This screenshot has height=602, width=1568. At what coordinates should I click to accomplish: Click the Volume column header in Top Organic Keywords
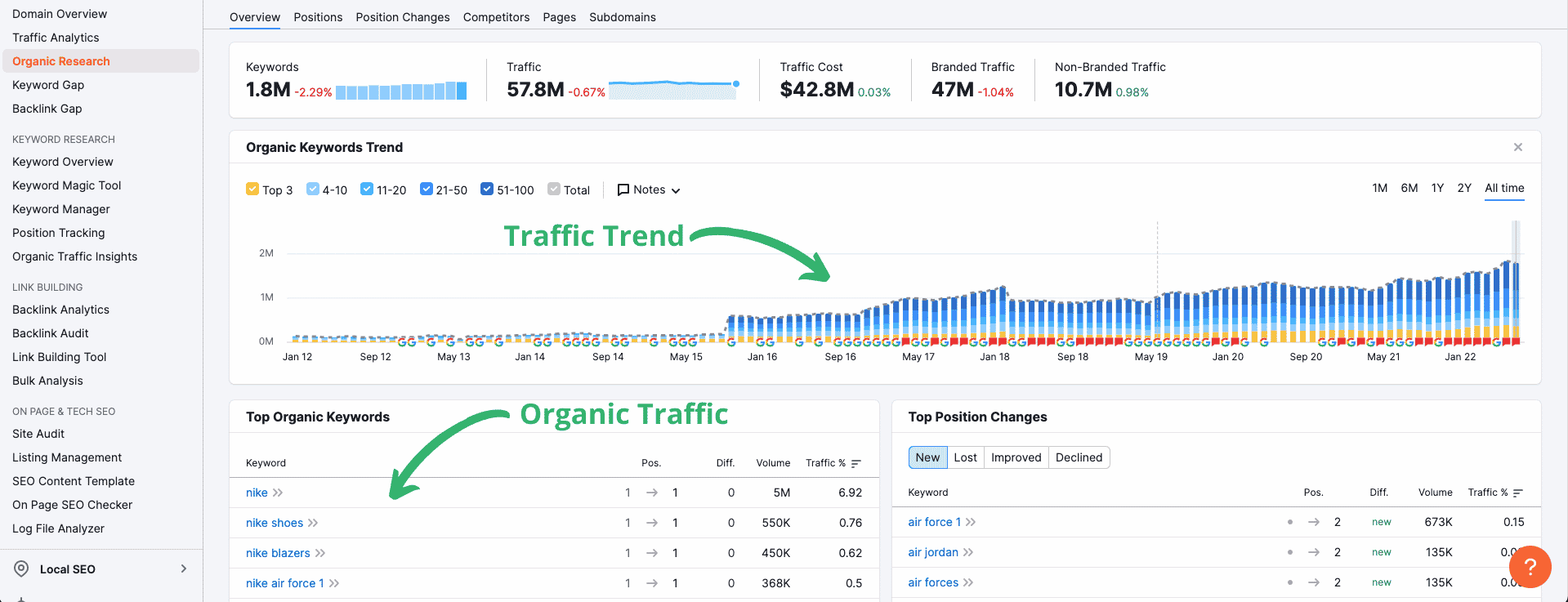tap(773, 463)
